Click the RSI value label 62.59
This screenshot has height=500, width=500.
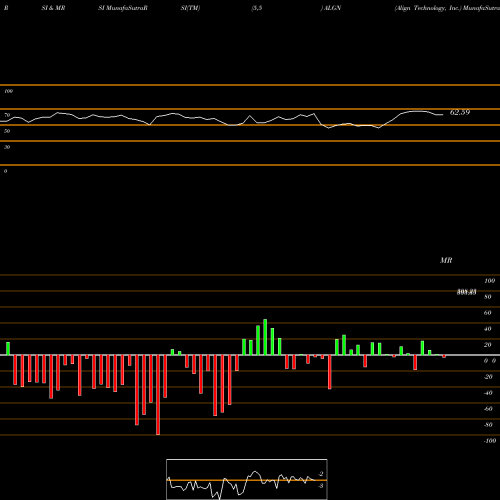tap(460, 112)
